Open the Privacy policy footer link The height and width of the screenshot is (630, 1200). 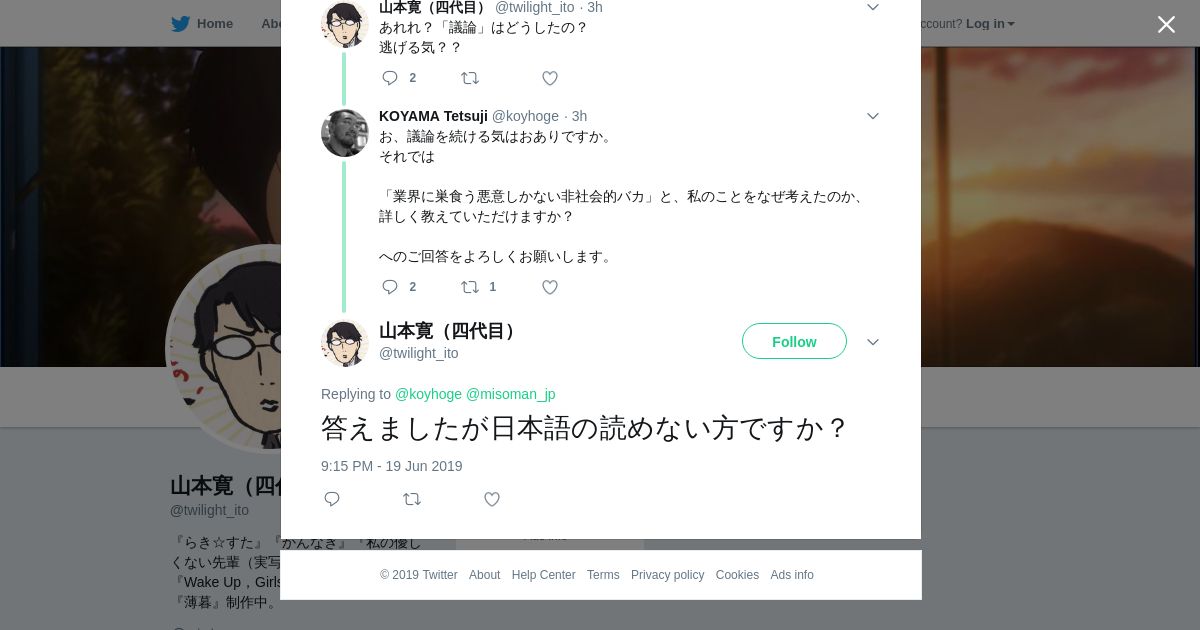pyautogui.click(x=667, y=575)
